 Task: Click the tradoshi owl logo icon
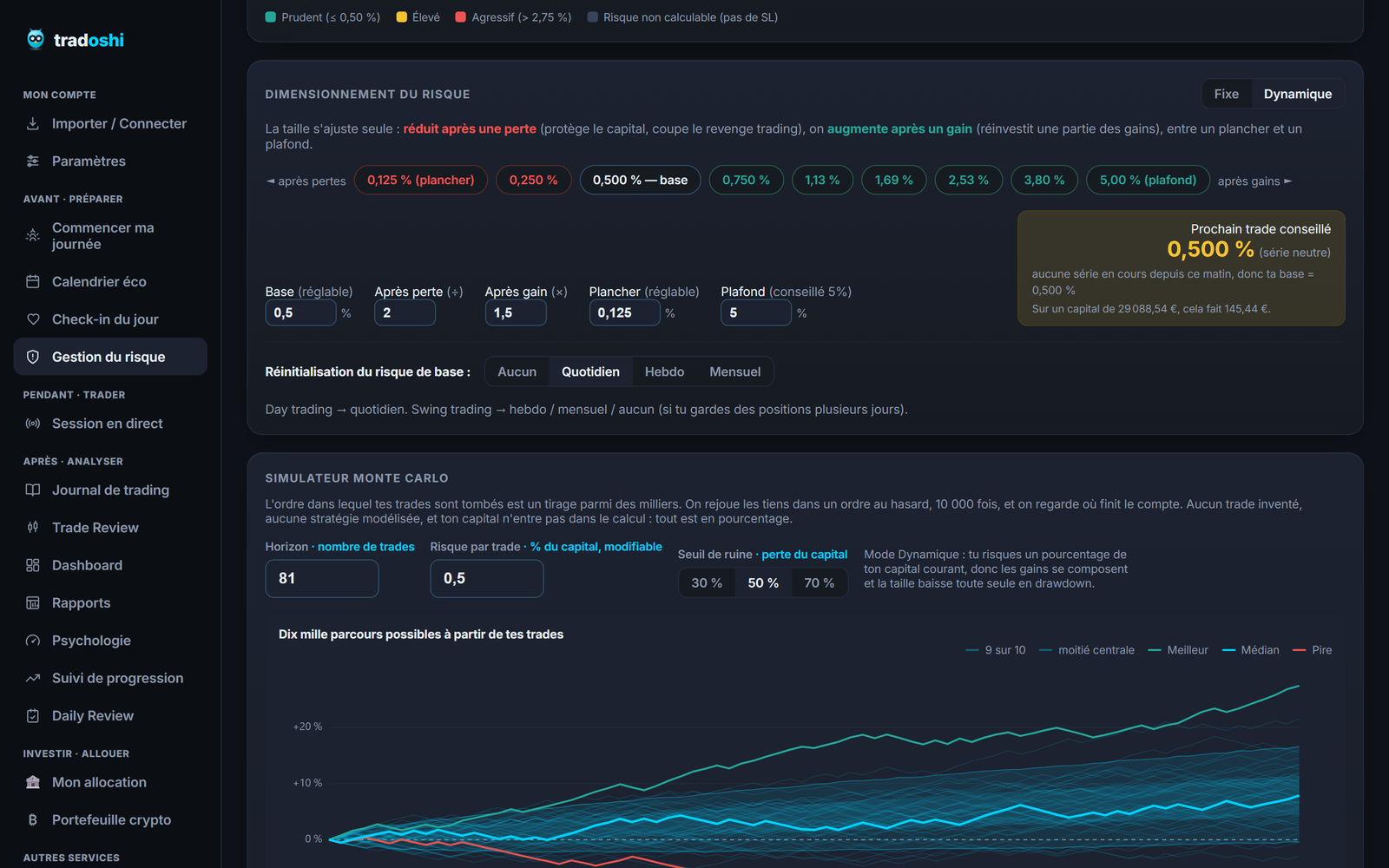36,39
